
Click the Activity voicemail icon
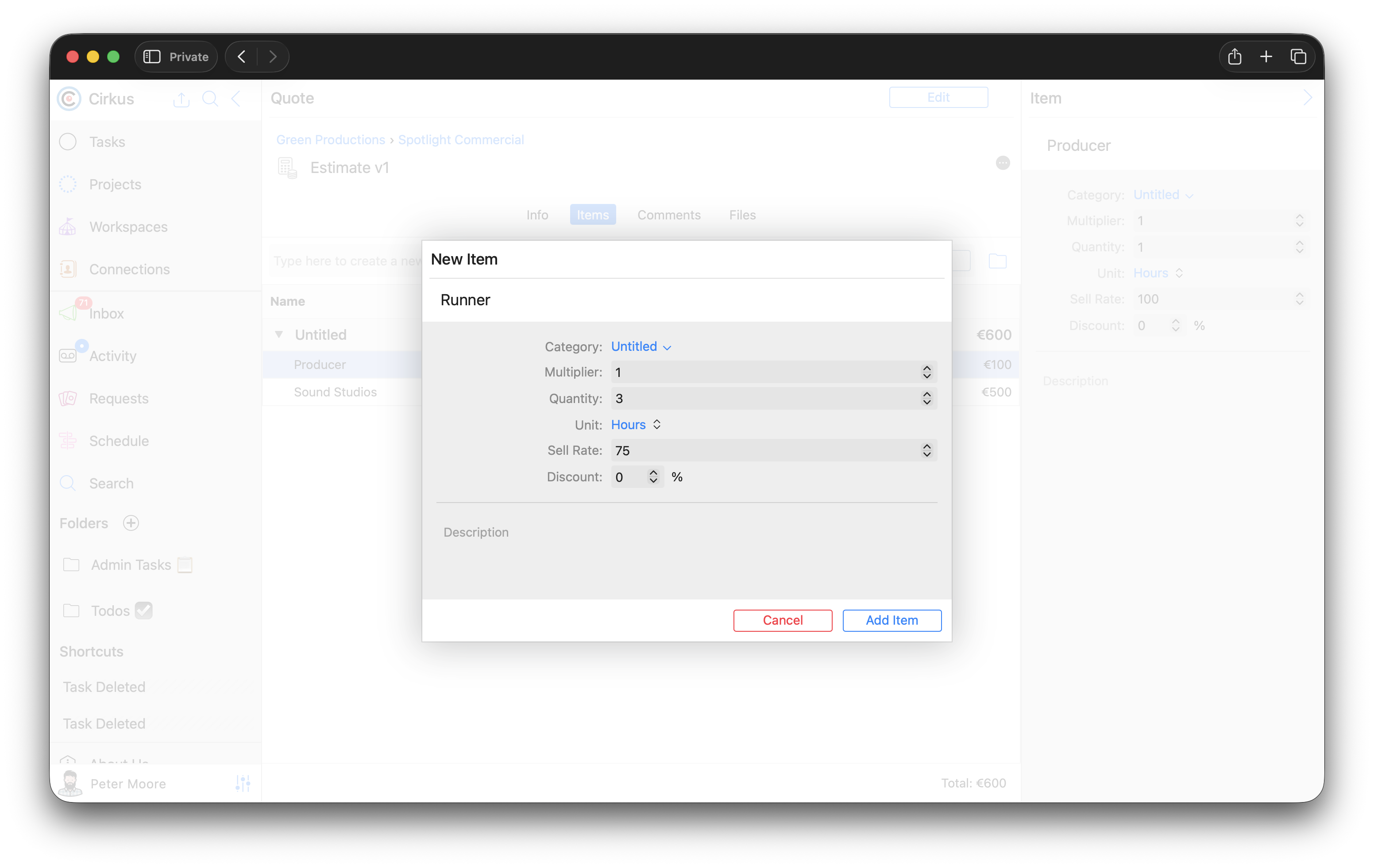click(x=68, y=356)
